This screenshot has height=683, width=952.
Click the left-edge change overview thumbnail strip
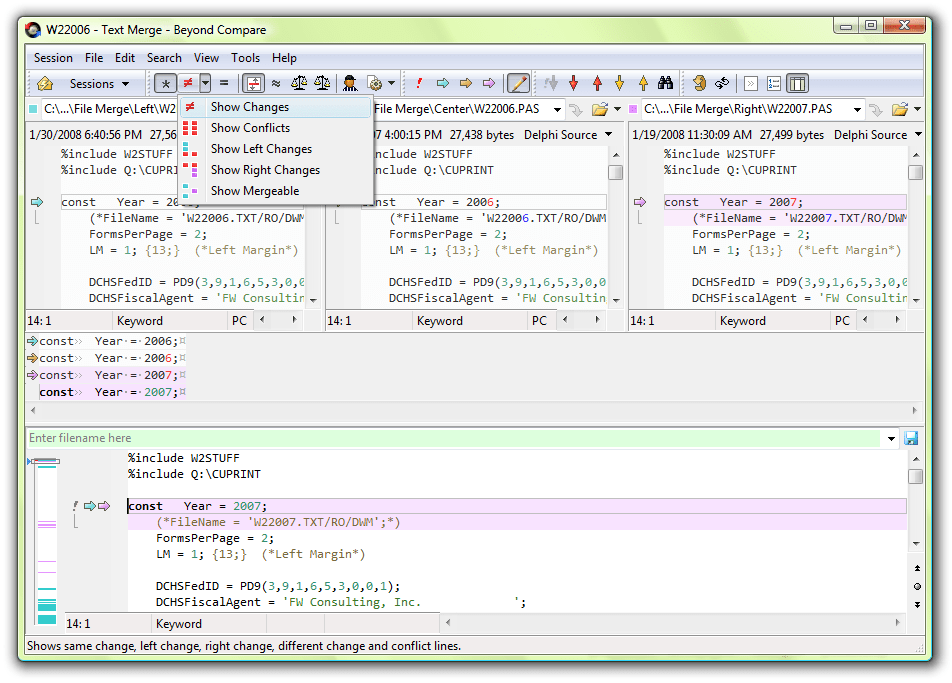(x=46, y=540)
